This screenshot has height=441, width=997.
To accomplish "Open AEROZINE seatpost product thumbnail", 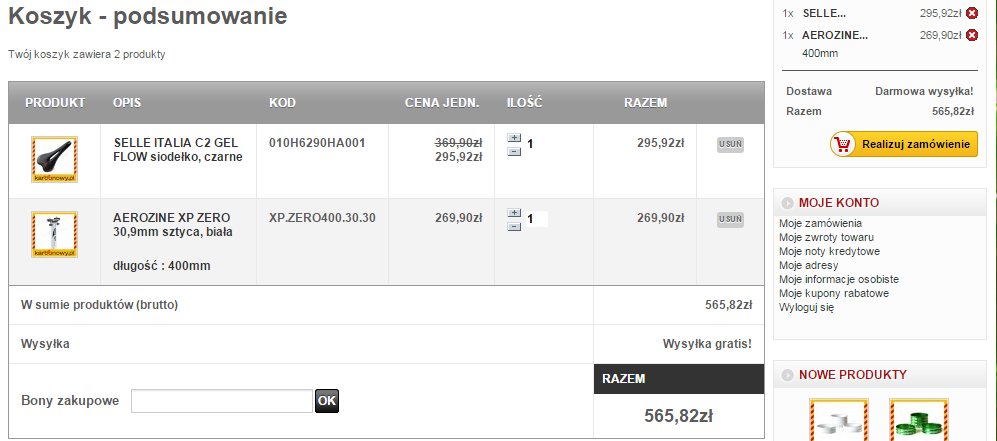I will point(54,235).
